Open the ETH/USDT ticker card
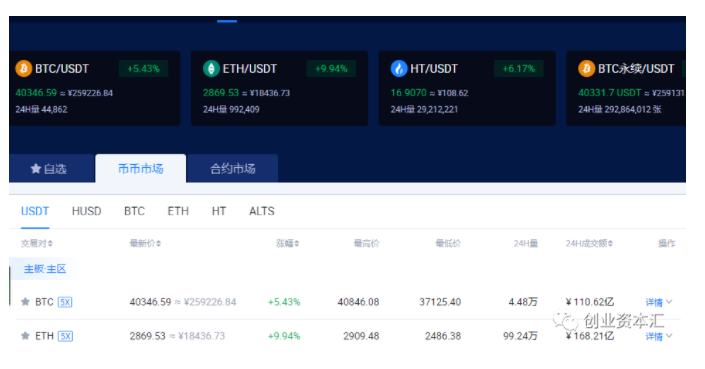The width and height of the screenshot is (705, 369). point(279,88)
